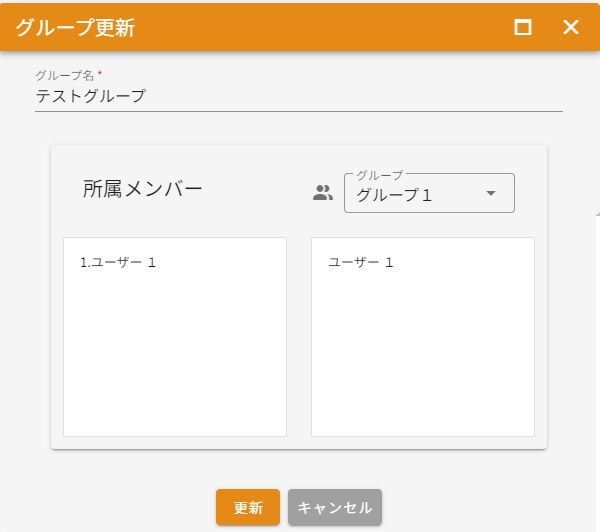This screenshot has height=532, width=600.
Task: Select ユーザー 1 in the right user list
Action: [x=361, y=262]
